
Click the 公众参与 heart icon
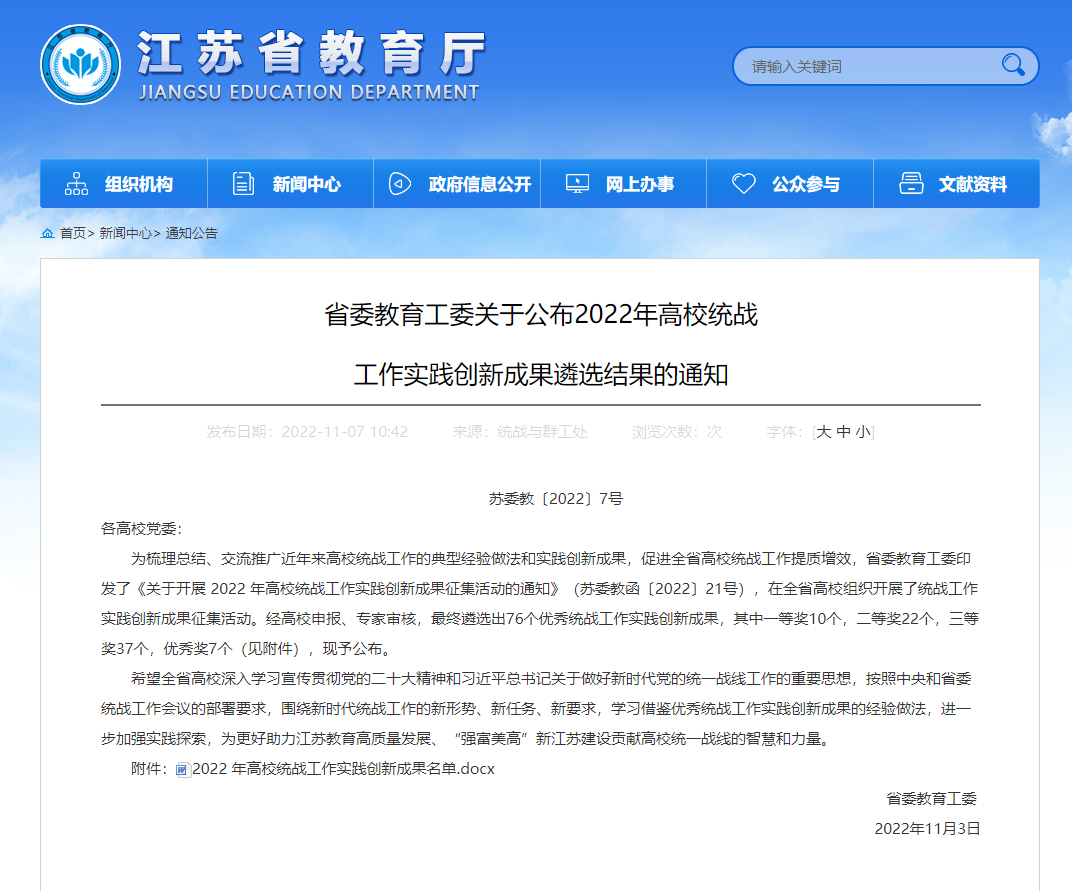[743, 184]
